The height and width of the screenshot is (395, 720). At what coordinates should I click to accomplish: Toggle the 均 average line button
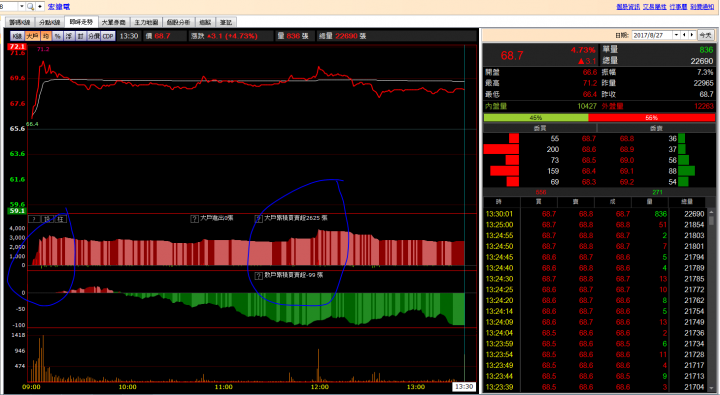(x=46, y=36)
